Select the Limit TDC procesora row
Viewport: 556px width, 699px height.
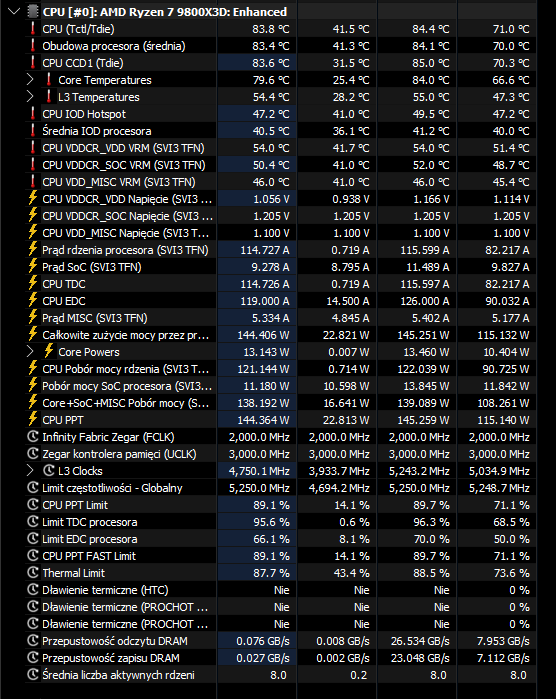pos(281,522)
